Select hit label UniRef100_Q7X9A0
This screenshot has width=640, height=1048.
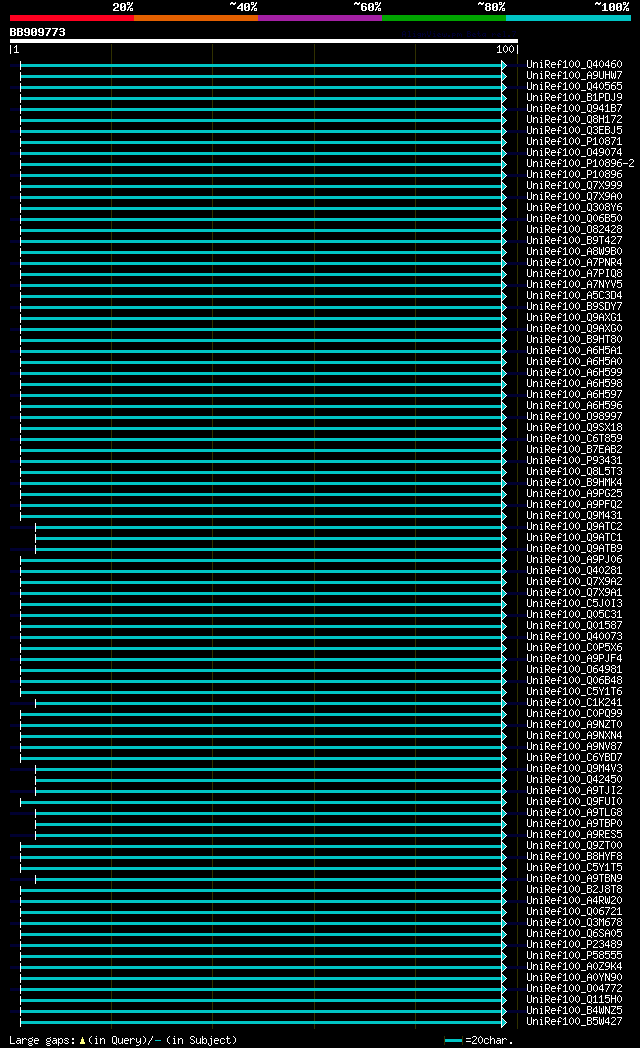click(x=574, y=196)
